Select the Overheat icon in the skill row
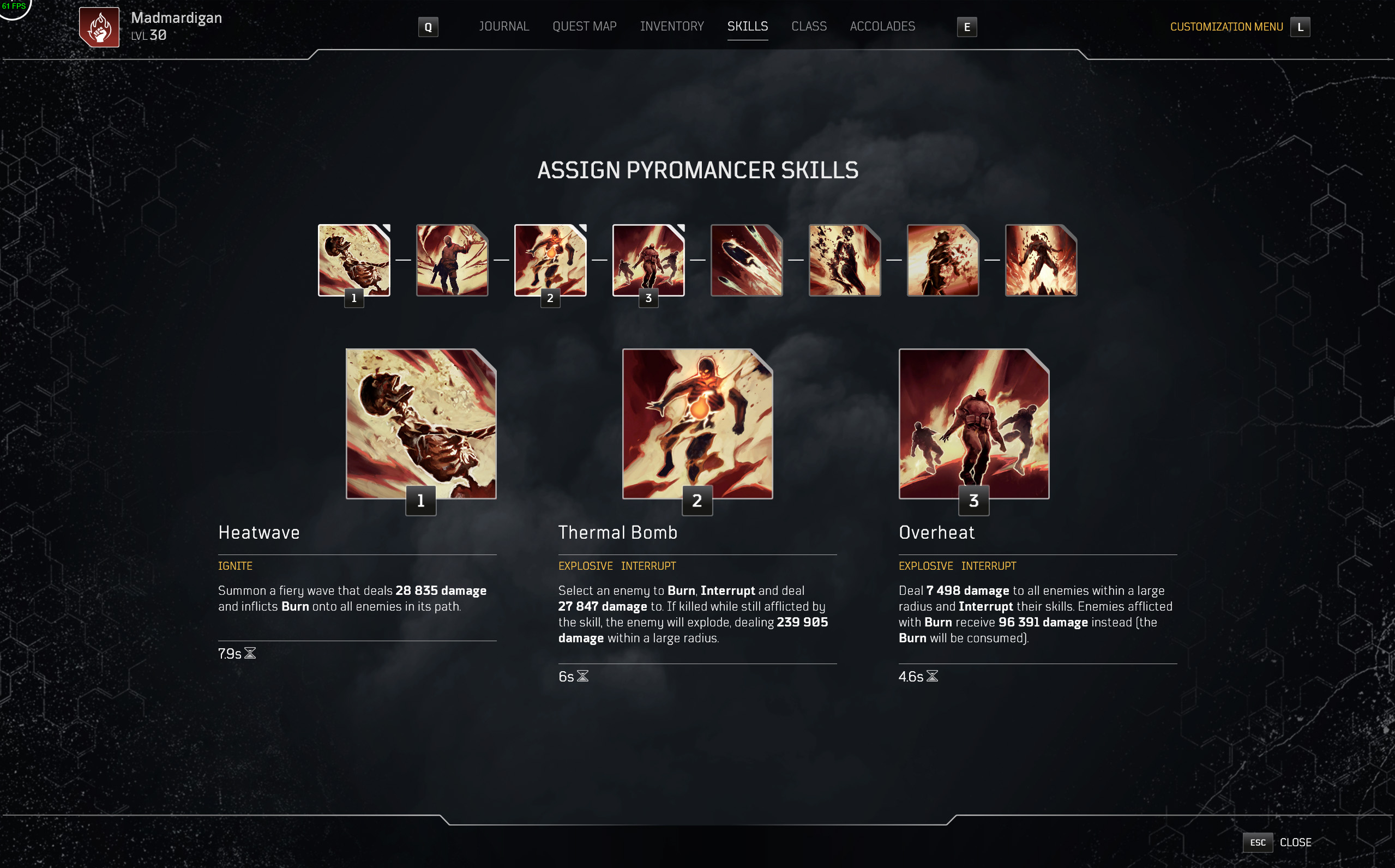The width and height of the screenshot is (1395, 868). coord(649,260)
